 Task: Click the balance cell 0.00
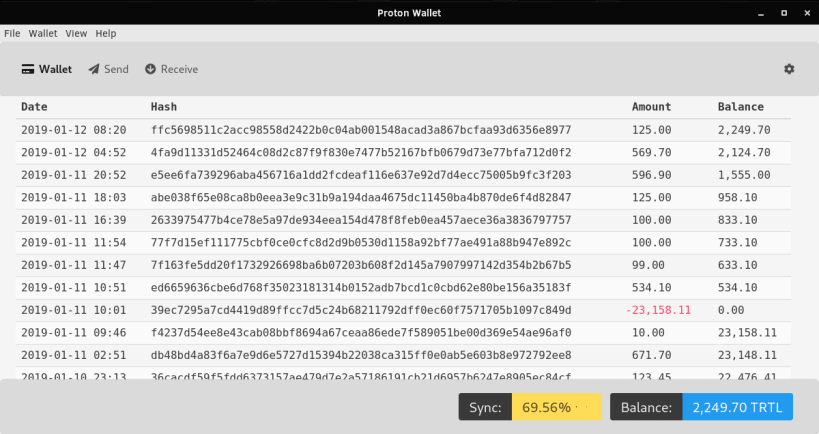pyautogui.click(x=731, y=310)
